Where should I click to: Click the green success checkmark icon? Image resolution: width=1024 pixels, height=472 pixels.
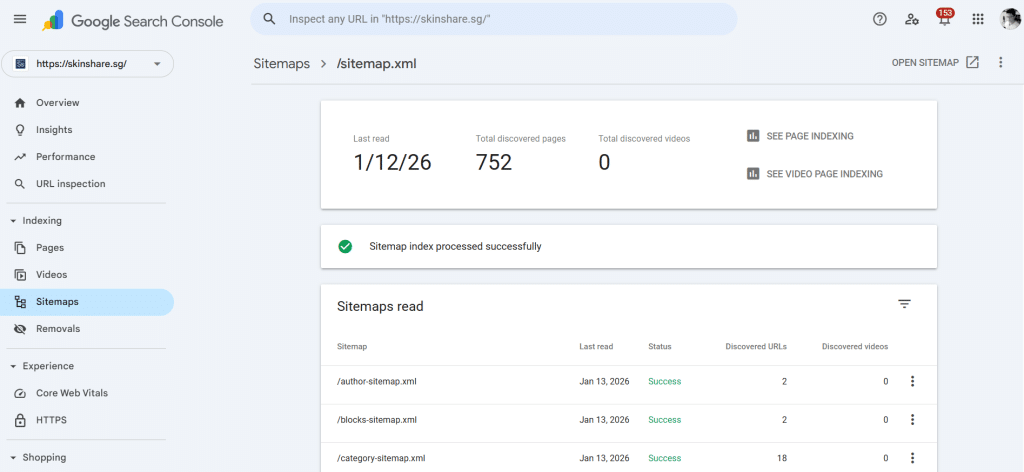(x=345, y=247)
